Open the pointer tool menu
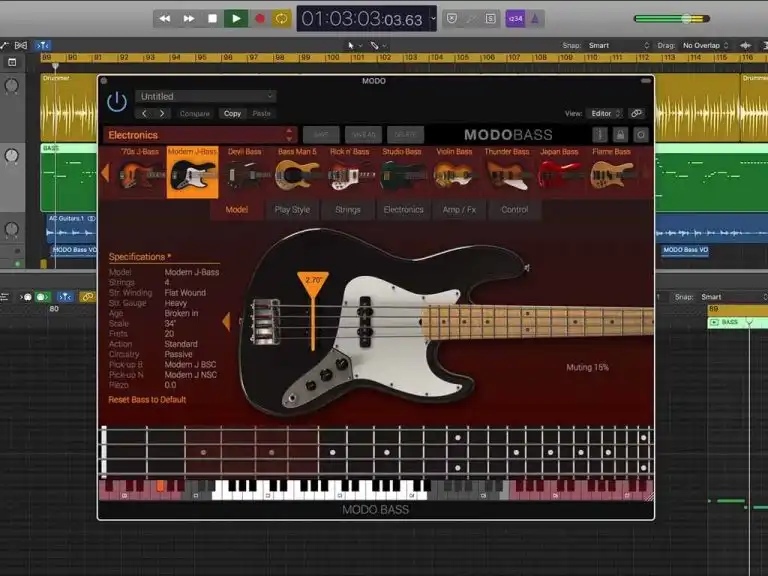Screen dimensions: 768x576 pyautogui.click(x=354, y=46)
